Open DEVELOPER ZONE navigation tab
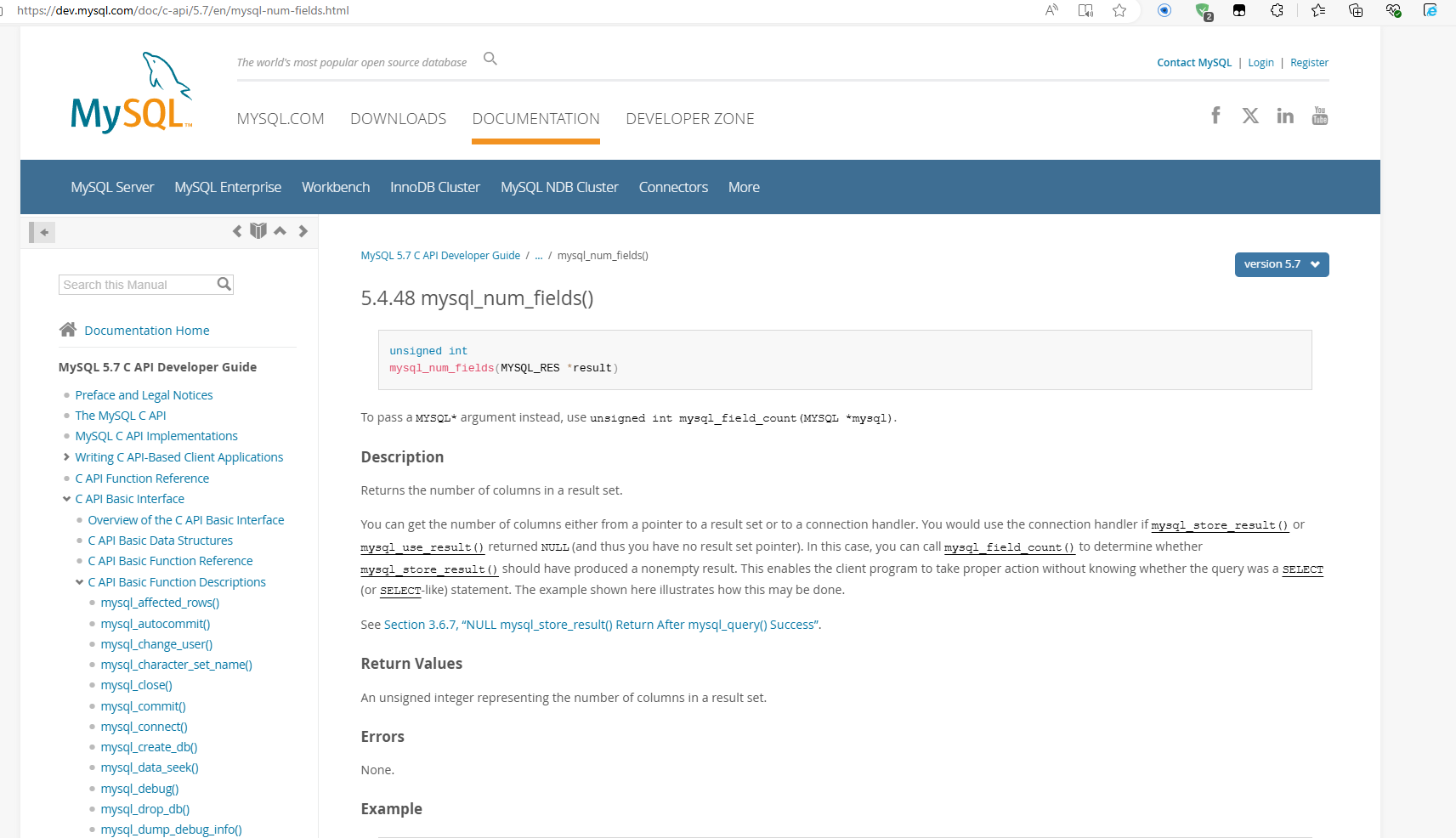 click(x=690, y=119)
